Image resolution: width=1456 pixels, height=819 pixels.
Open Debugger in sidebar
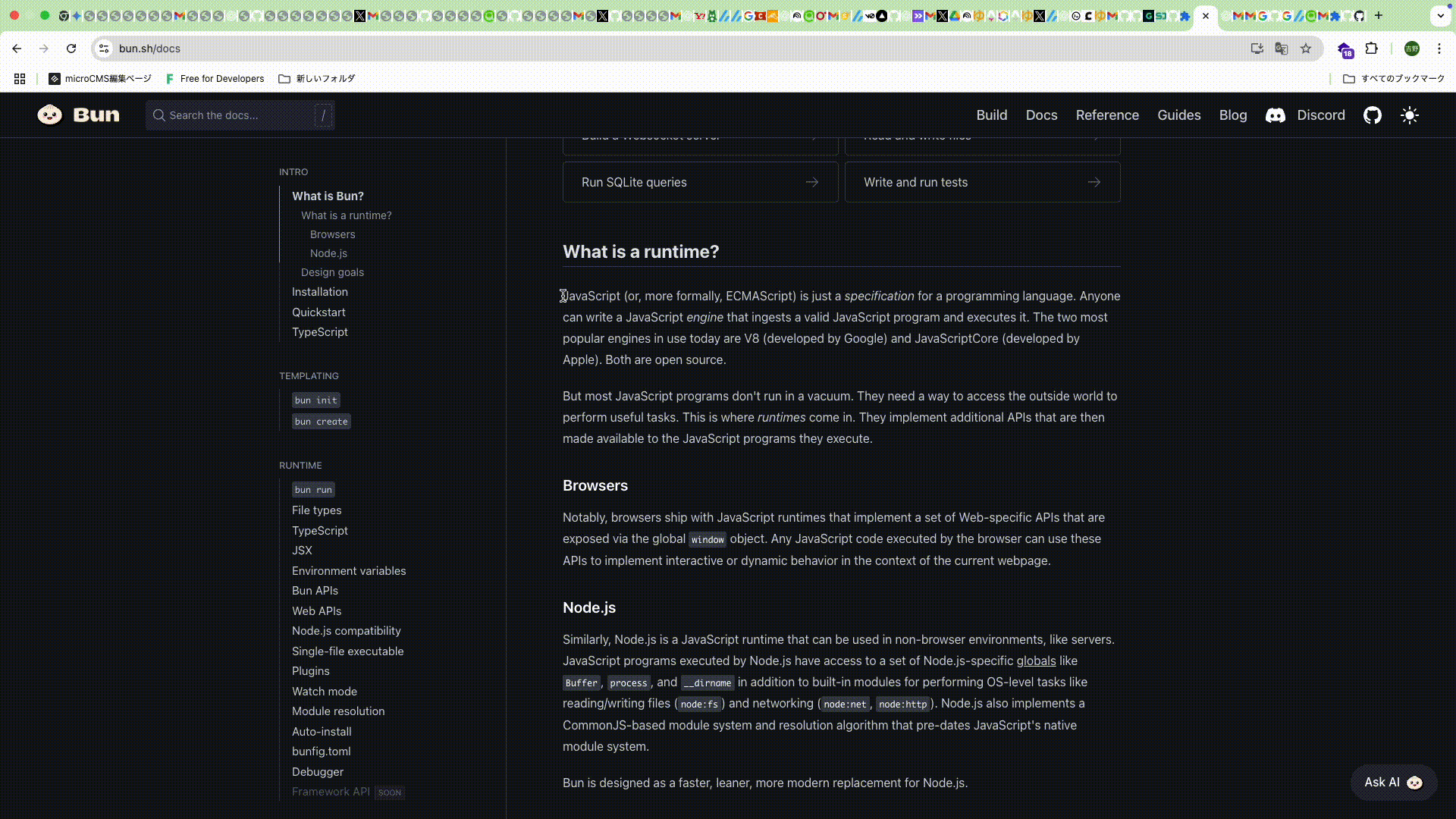[x=318, y=772]
